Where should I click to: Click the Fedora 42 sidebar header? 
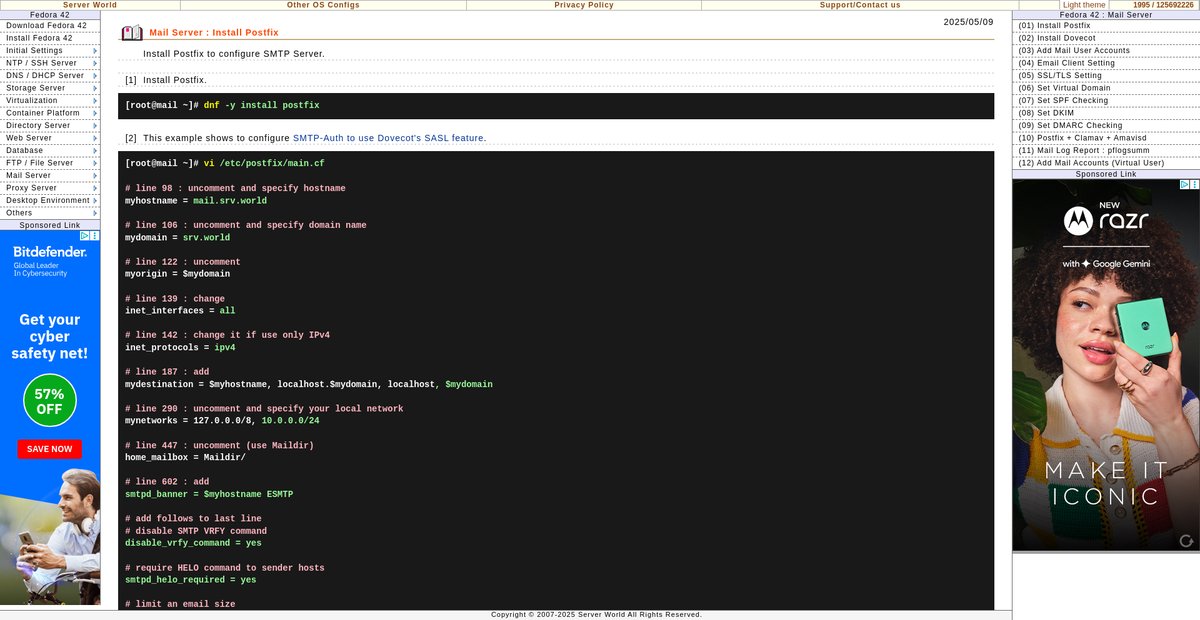(x=50, y=15)
